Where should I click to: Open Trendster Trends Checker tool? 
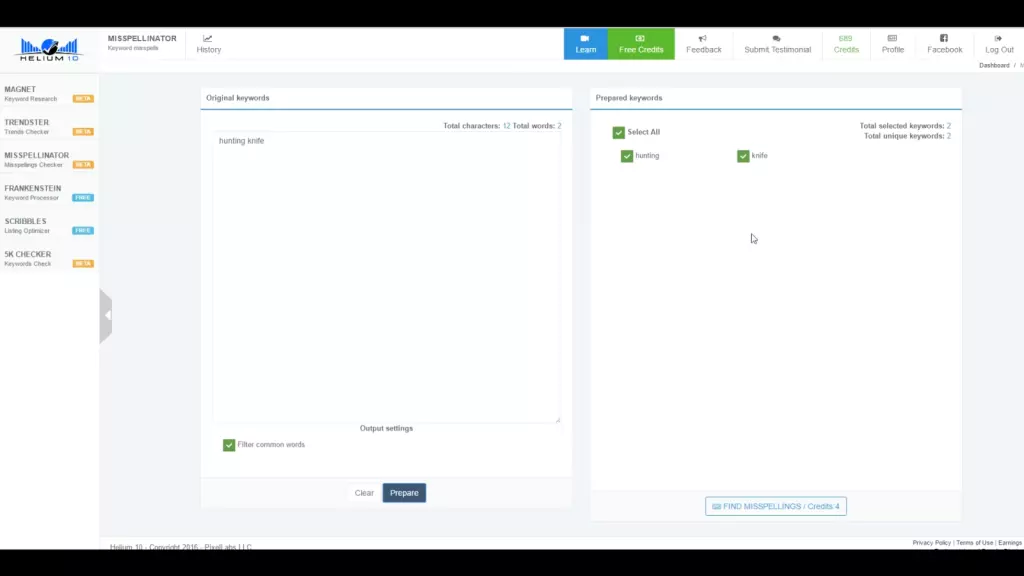[49, 127]
